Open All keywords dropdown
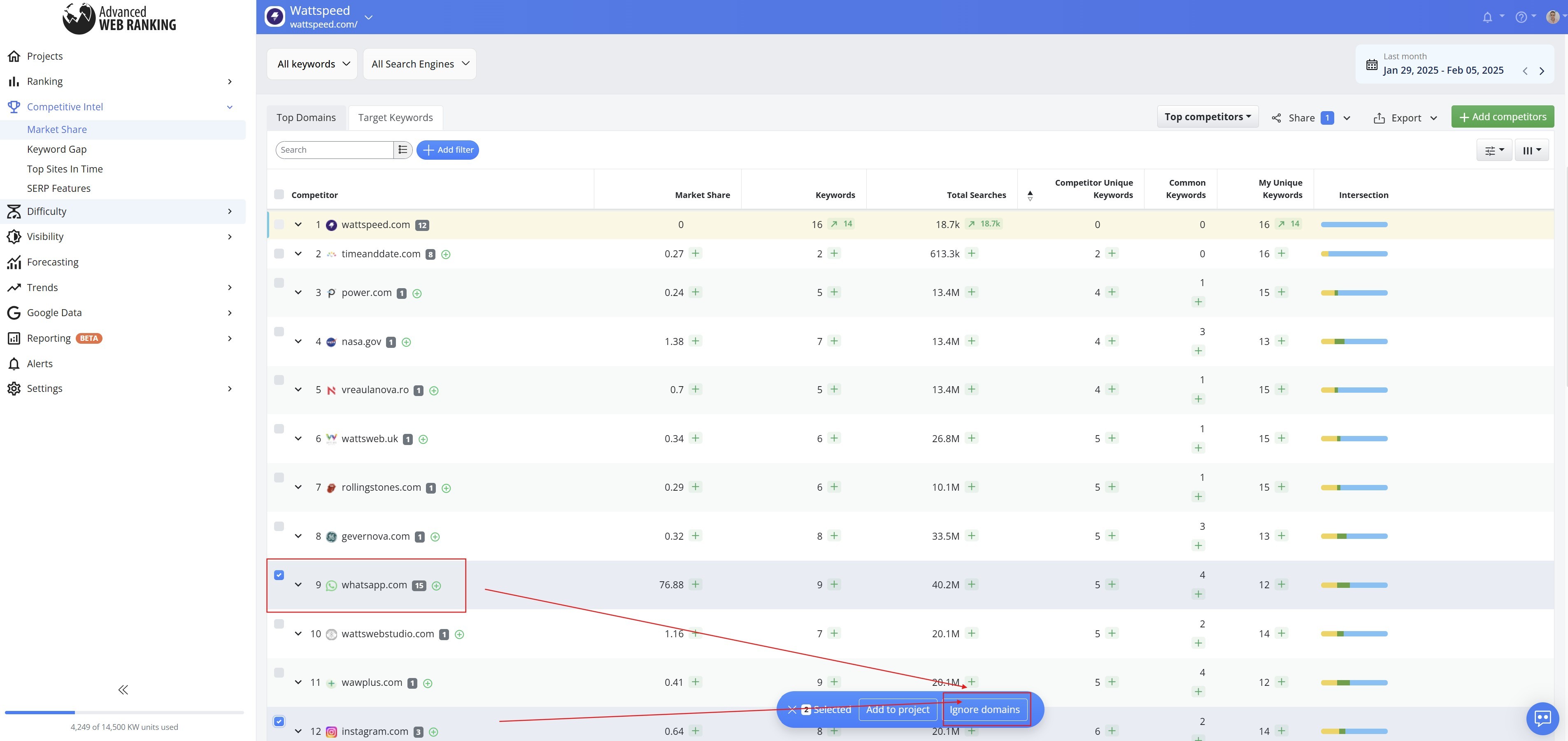 (312, 64)
